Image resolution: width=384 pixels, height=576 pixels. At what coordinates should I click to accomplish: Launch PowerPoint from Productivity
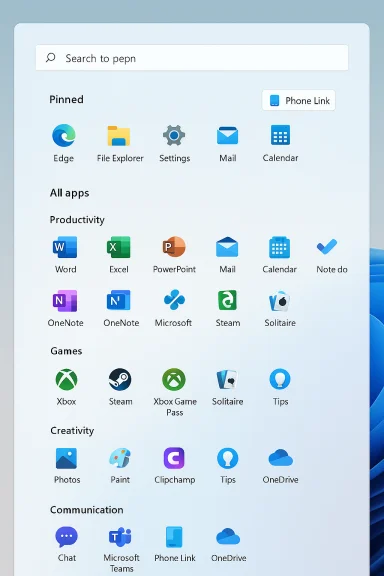click(174, 255)
